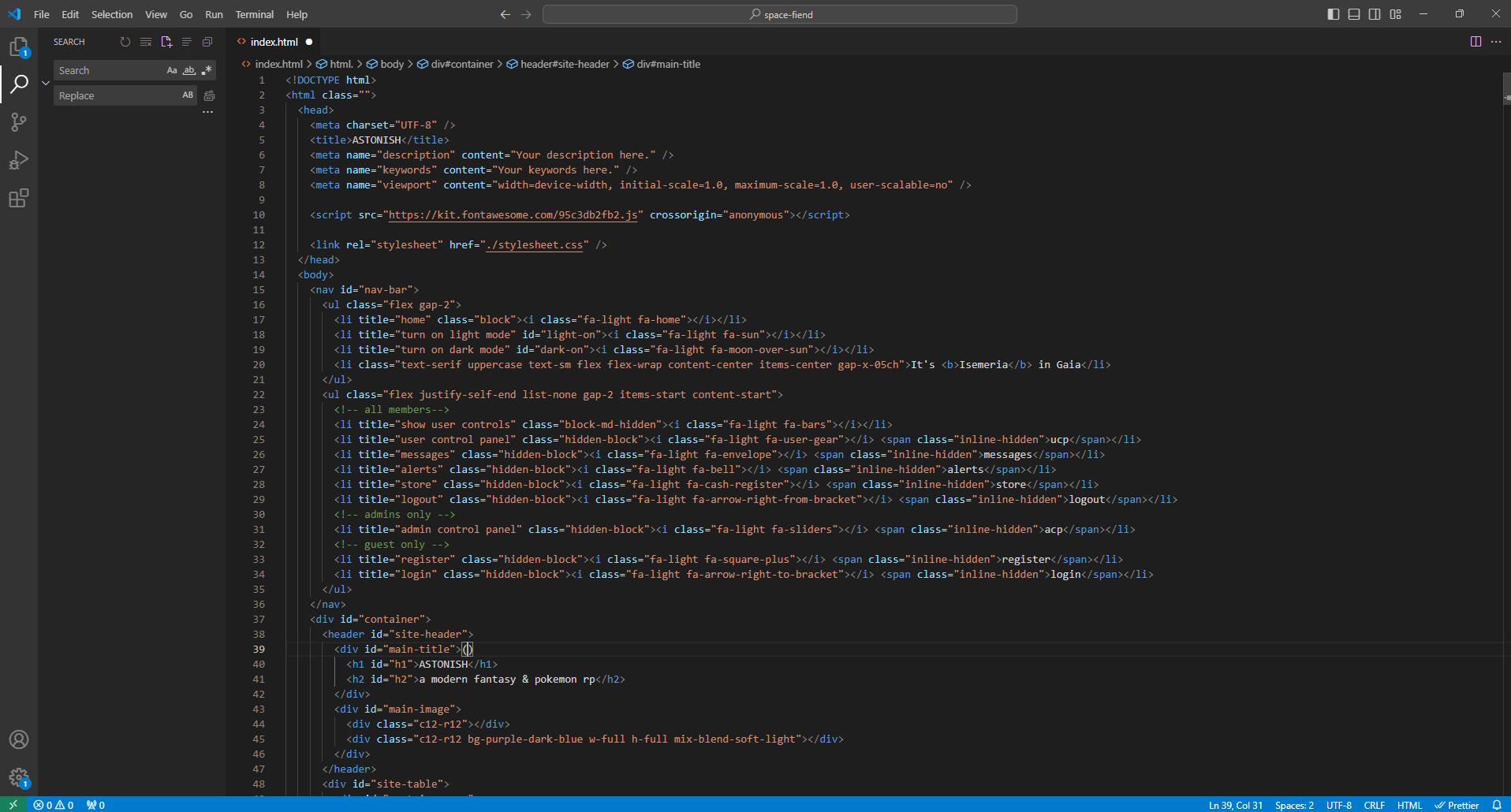This screenshot has height=812, width=1511.
Task: Click the Refresh search results icon
Action: pos(125,42)
